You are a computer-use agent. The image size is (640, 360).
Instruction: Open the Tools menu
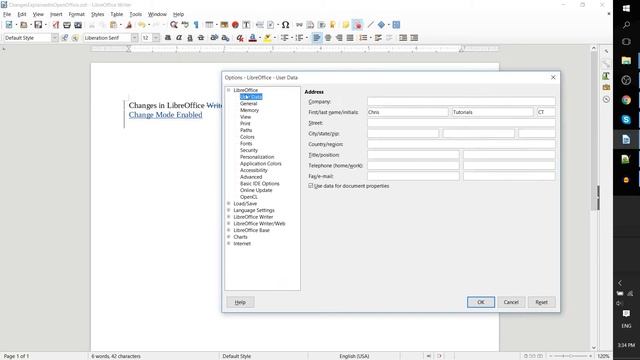pyautogui.click(x=136, y=14)
